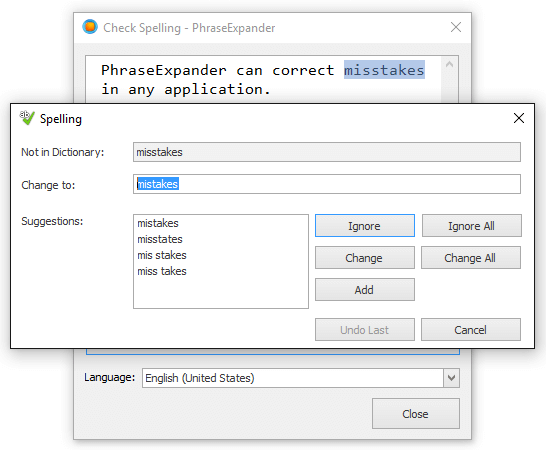The height and width of the screenshot is (450, 546).
Task: Click the Ignore All button
Action: coord(471,226)
